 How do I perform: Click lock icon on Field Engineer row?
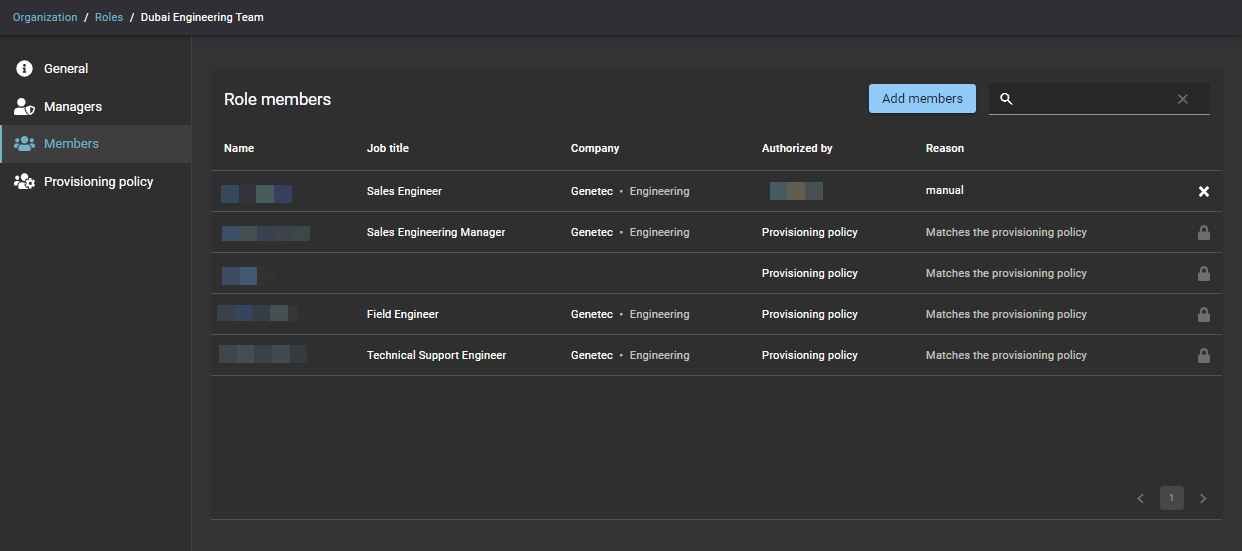point(1204,314)
